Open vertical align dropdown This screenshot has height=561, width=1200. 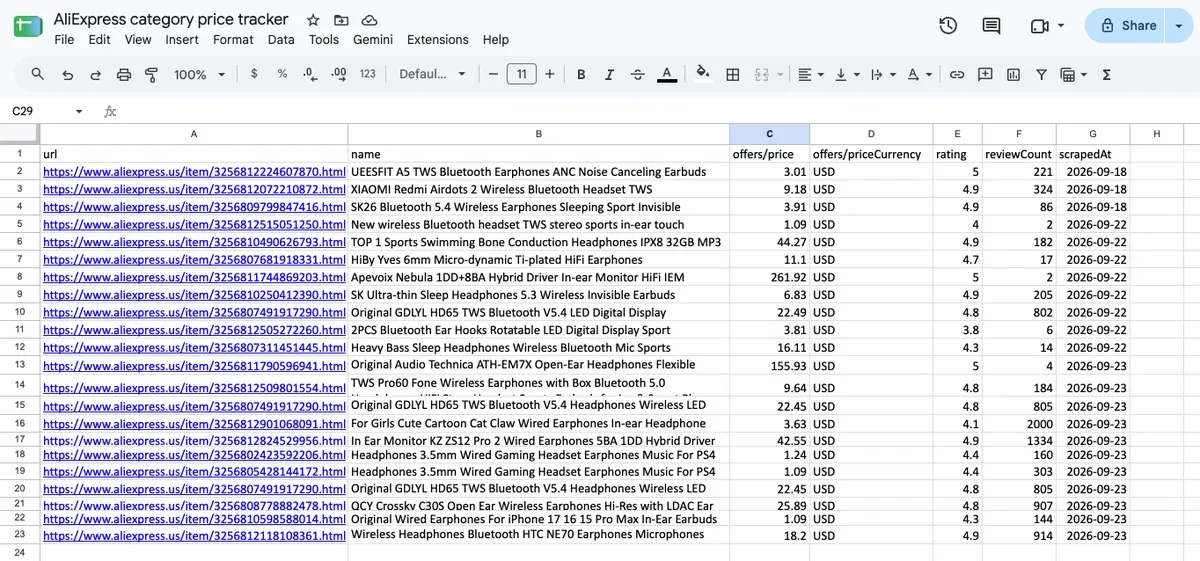[x=846, y=74]
